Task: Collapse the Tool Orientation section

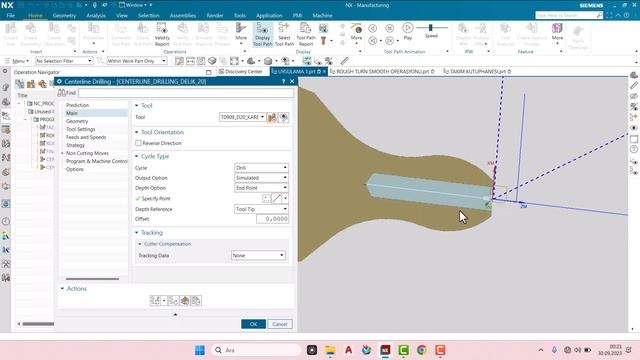Action: pos(137,132)
